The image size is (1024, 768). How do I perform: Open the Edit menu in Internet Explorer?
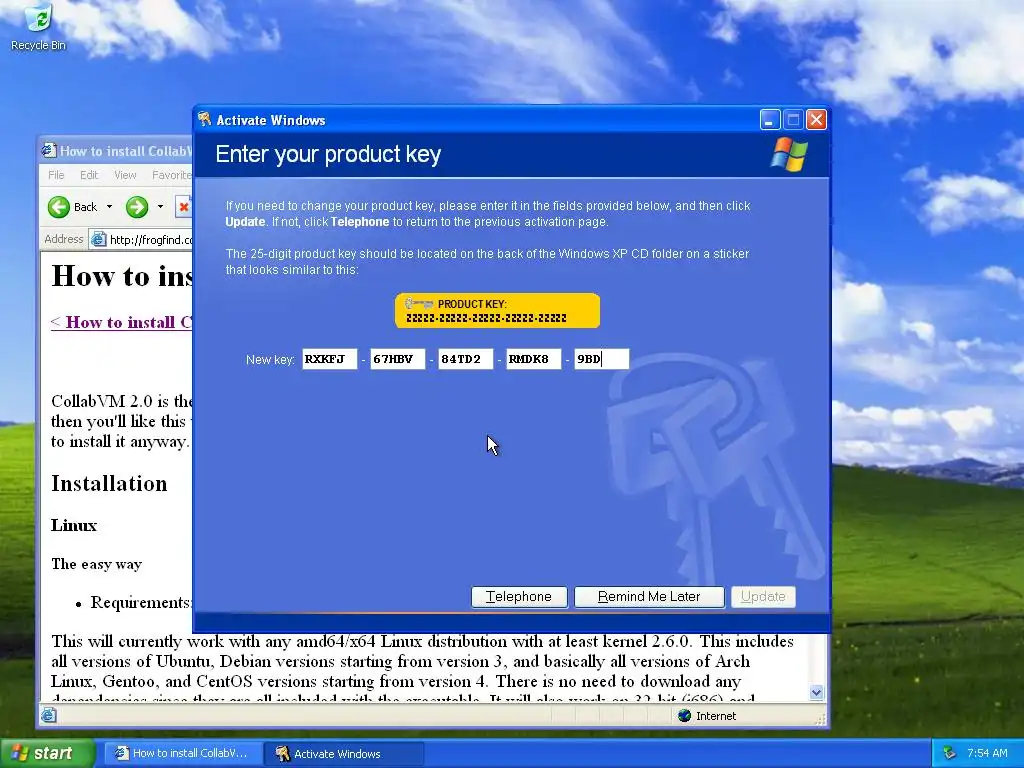pyautogui.click(x=89, y=175)
